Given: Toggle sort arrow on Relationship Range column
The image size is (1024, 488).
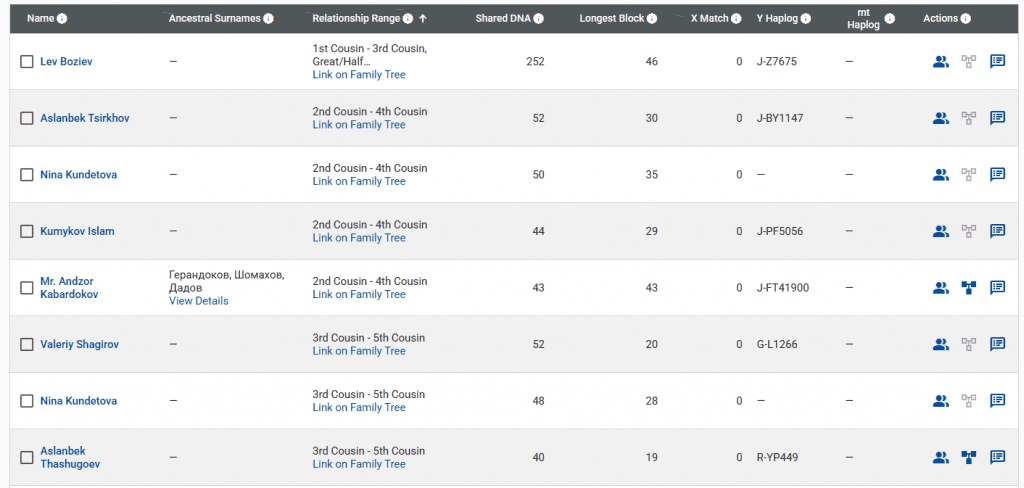Looking at the screenshot, I should [x=422, y=19].
